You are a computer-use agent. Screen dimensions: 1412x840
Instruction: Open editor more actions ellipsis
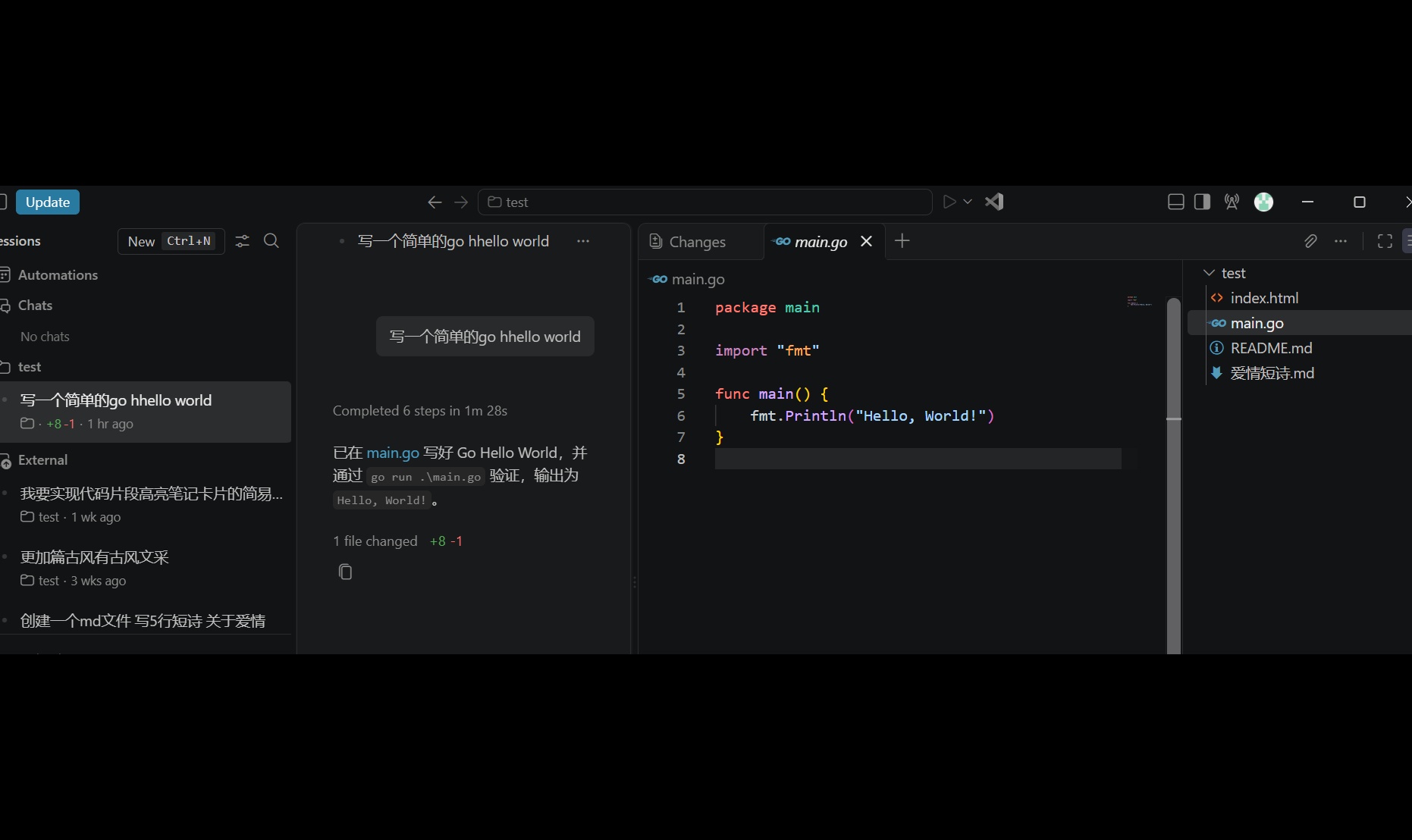1341,241
